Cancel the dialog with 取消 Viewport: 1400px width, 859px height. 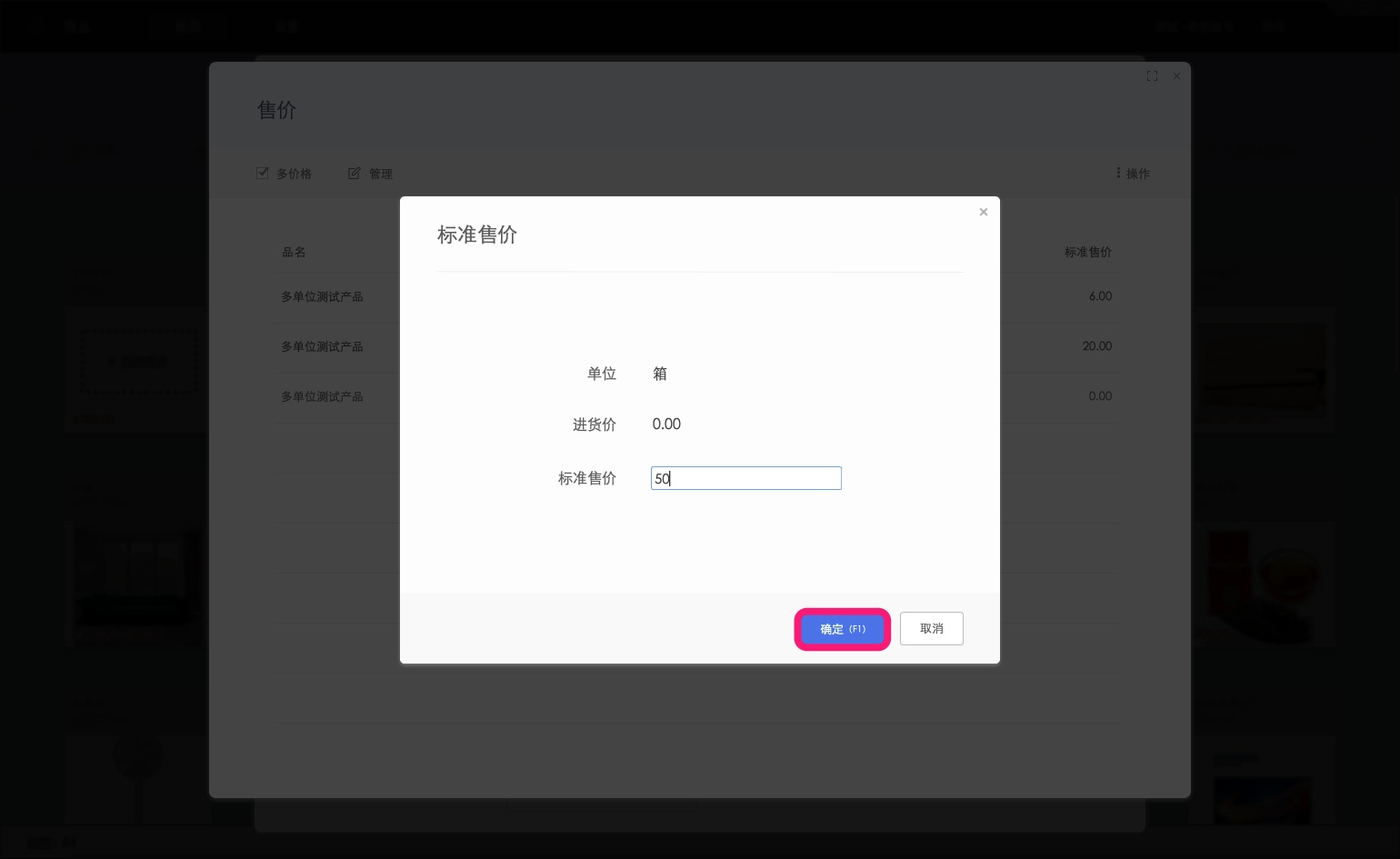tap(932, 629)
